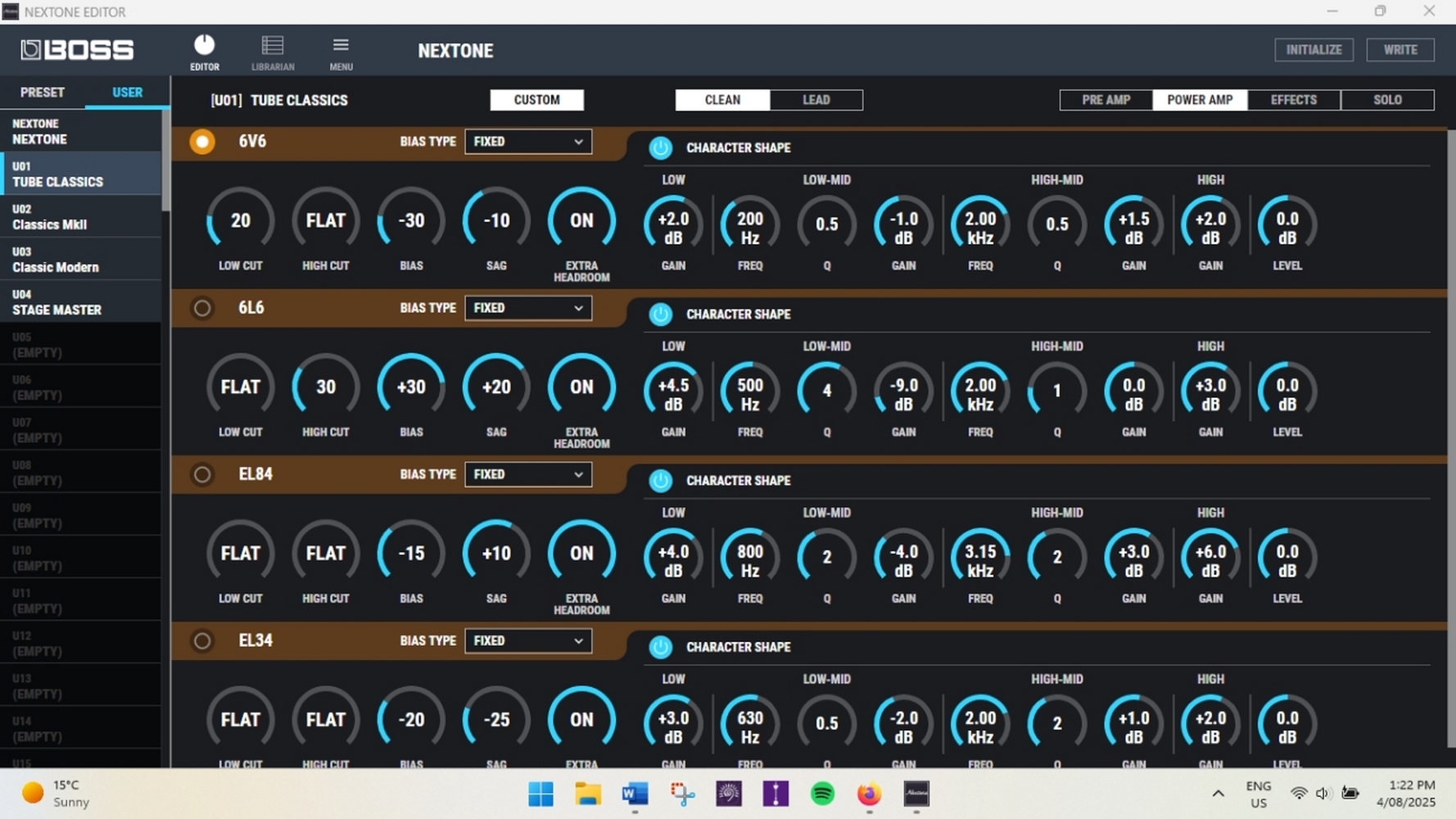
Task: Open Word from taskbar
Action: coord(635,794)
